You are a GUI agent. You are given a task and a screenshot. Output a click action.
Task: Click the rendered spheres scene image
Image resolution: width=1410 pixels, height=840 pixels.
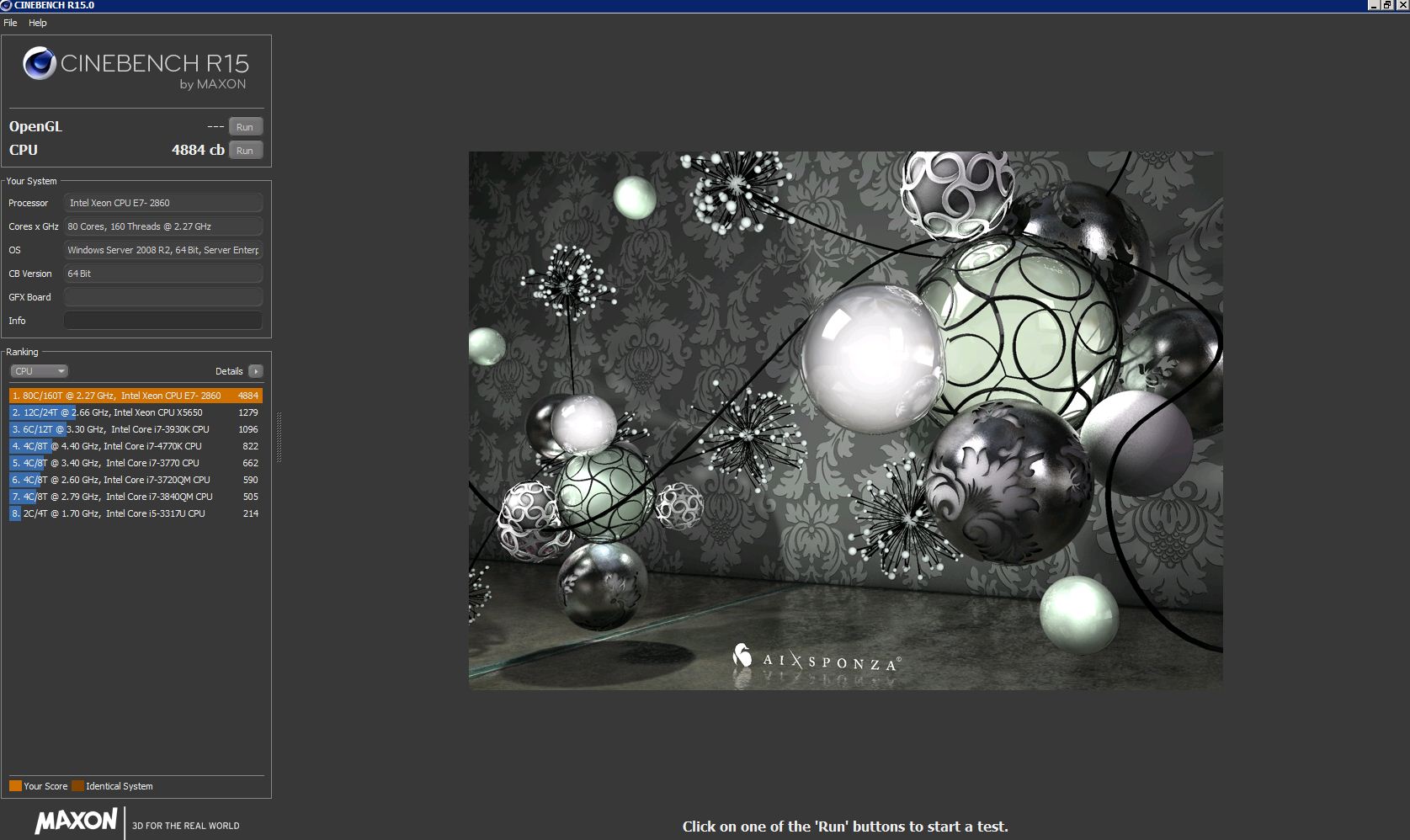coord(845,421)
